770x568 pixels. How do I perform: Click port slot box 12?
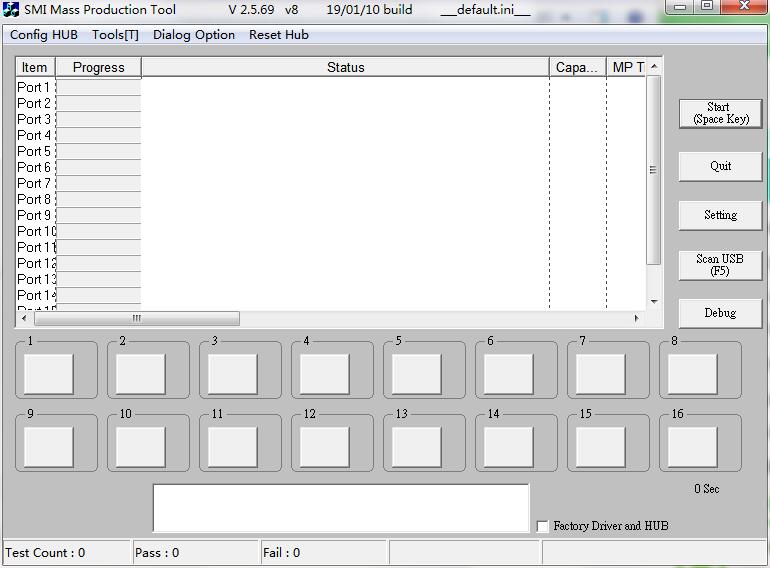pos(325,447)
